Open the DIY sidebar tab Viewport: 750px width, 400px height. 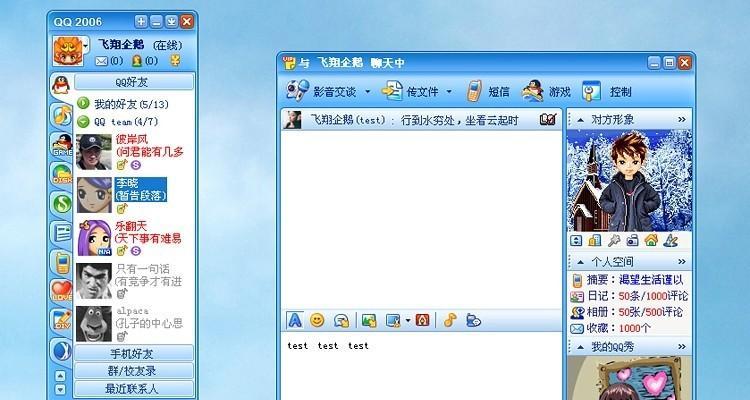pyautogui.click(x=62, y=320)
